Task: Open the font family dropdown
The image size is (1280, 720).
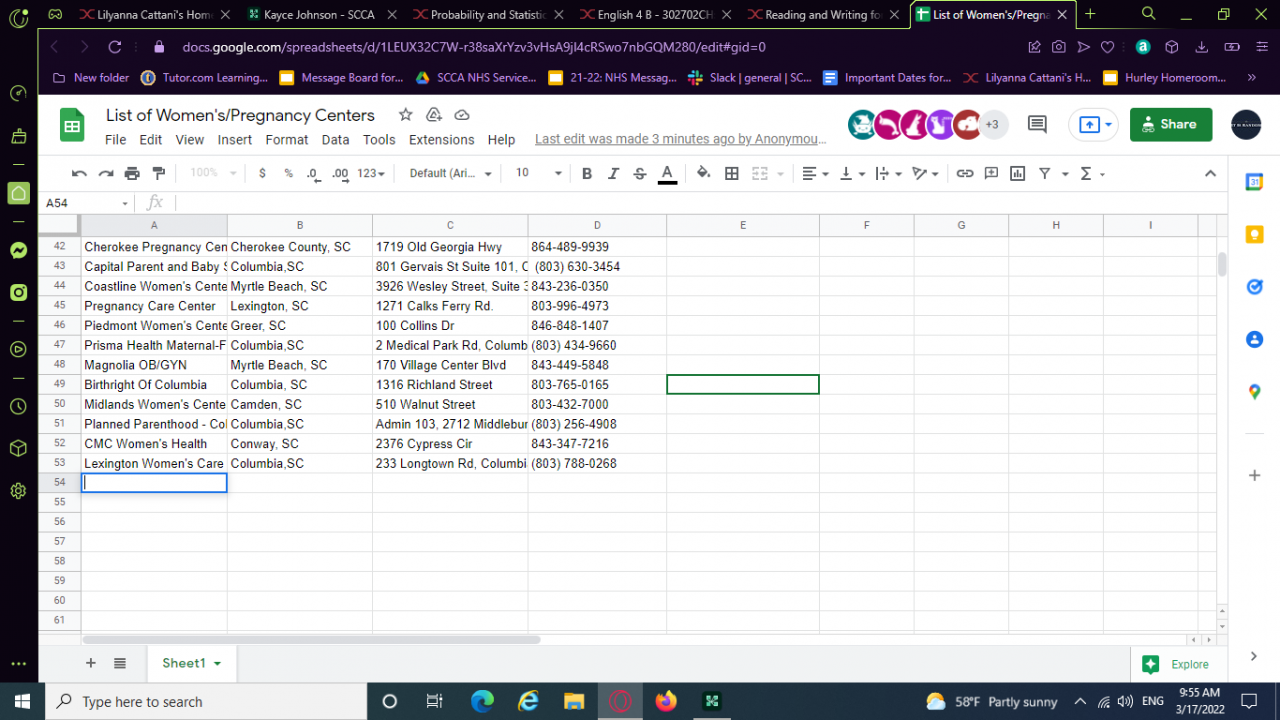Action: [x=450, y=173]
